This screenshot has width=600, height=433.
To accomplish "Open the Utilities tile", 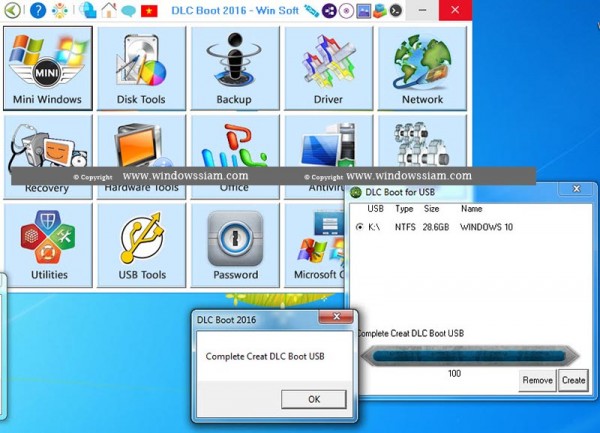I will pyautogui.click(x=48, y=245).
